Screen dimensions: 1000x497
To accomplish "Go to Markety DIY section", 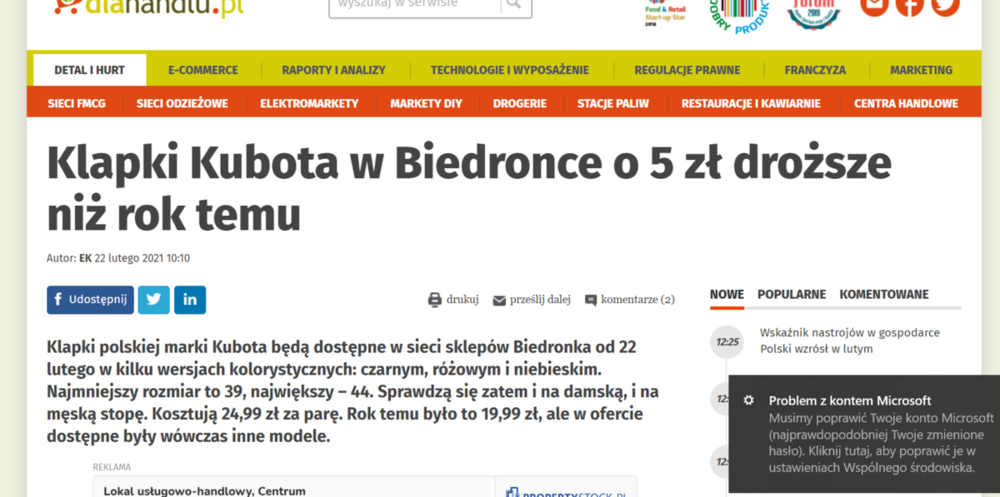I will tap(426, 103).
